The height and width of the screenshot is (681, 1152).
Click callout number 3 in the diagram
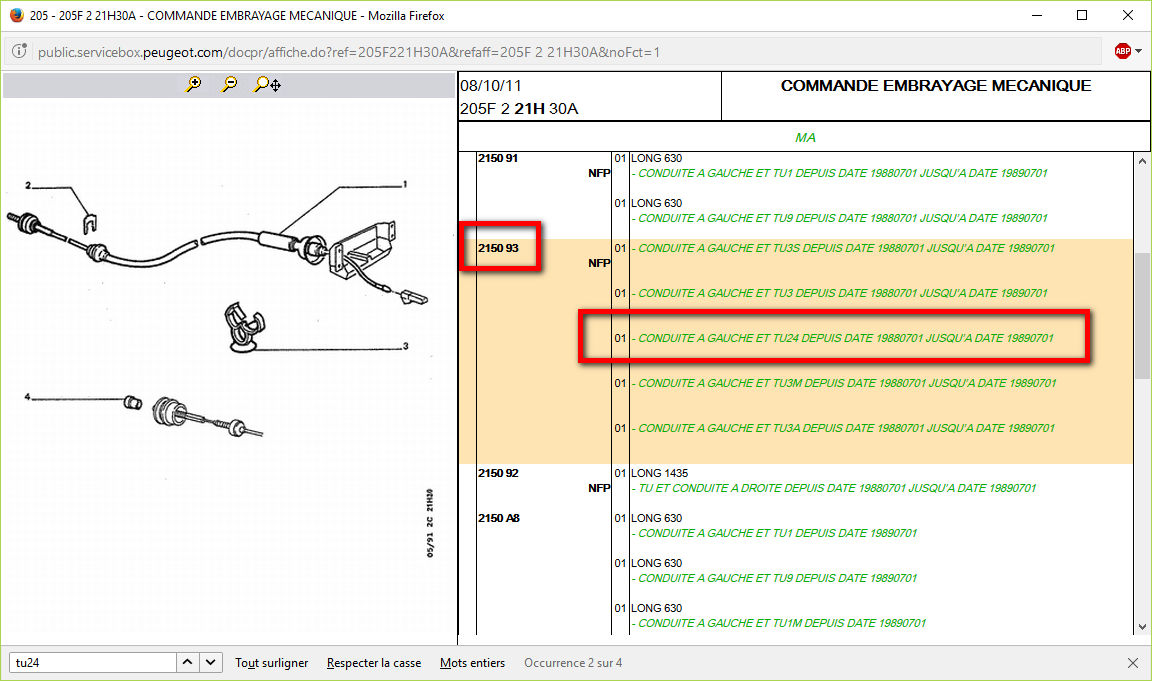[x=405, y=346]
